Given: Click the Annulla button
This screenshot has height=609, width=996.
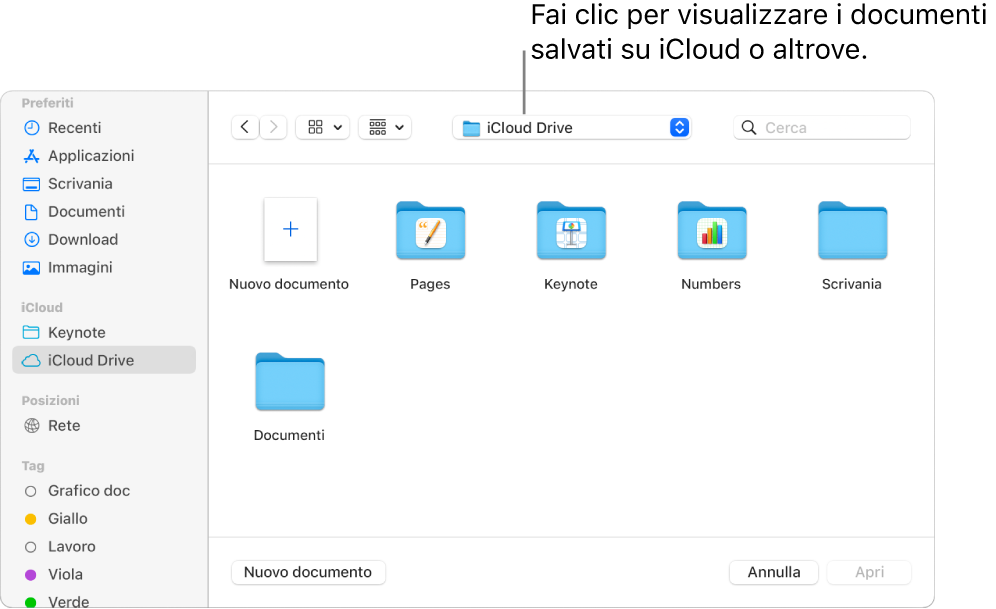Looking at the screenshot, I should click(774, 572).
